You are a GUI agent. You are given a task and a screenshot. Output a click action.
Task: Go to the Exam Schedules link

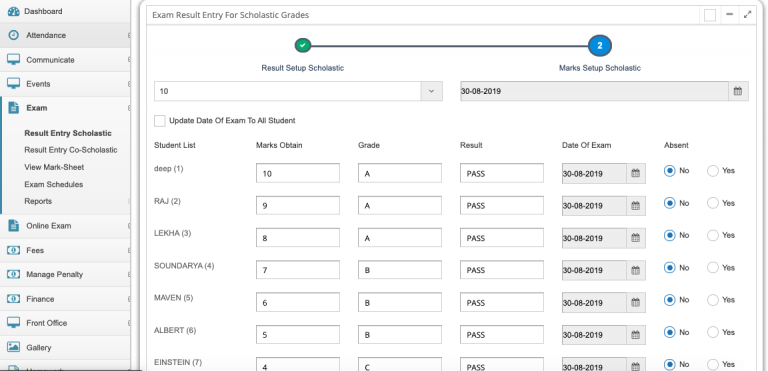[x=53, y=184]
